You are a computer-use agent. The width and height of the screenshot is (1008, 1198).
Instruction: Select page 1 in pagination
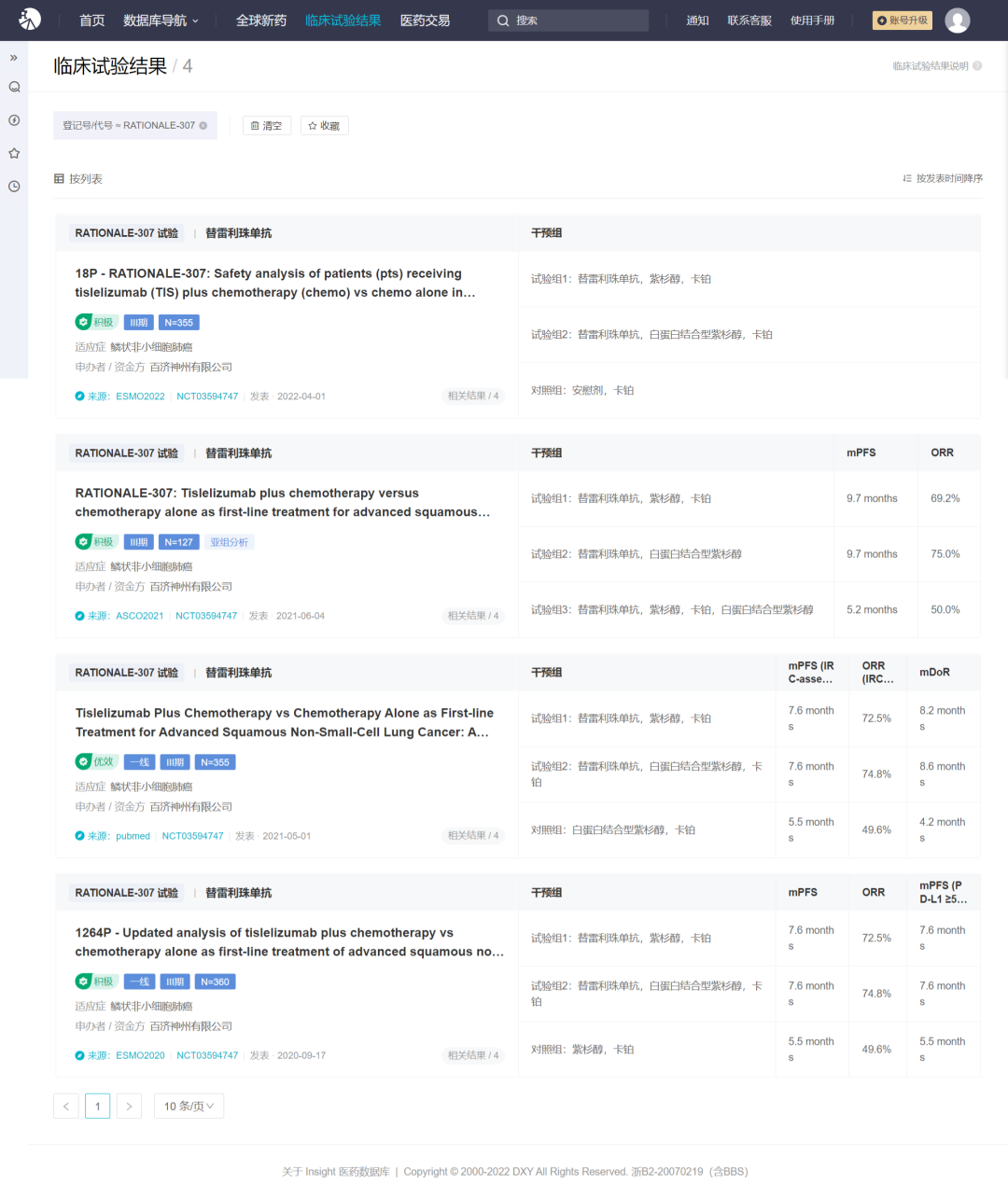pos(97,1106)
